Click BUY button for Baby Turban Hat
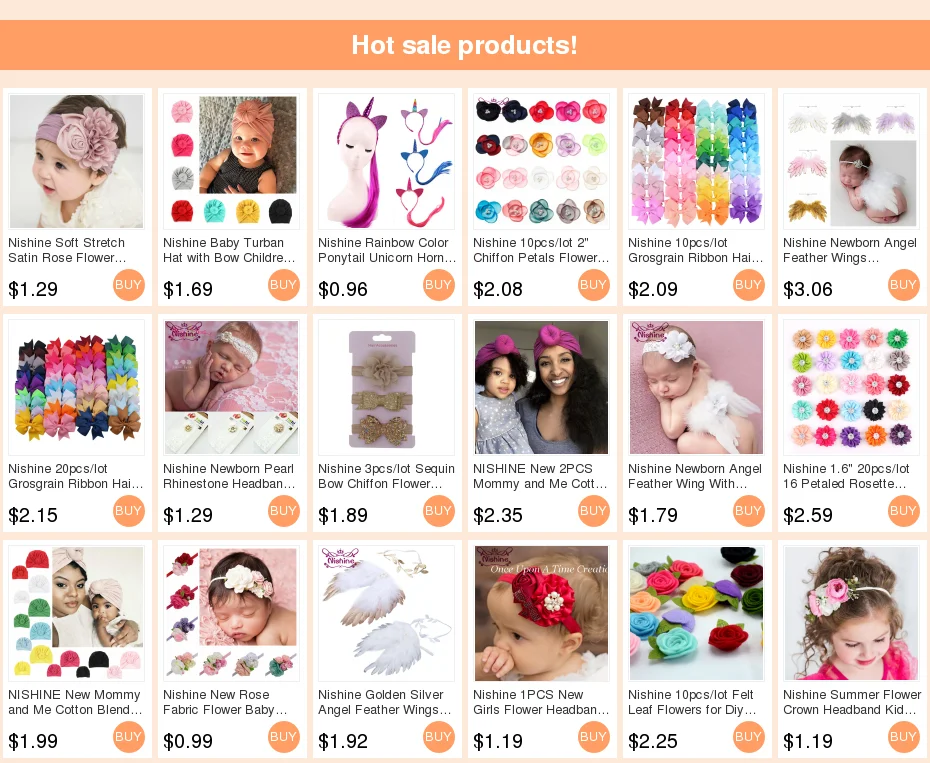 click(284, 285)
